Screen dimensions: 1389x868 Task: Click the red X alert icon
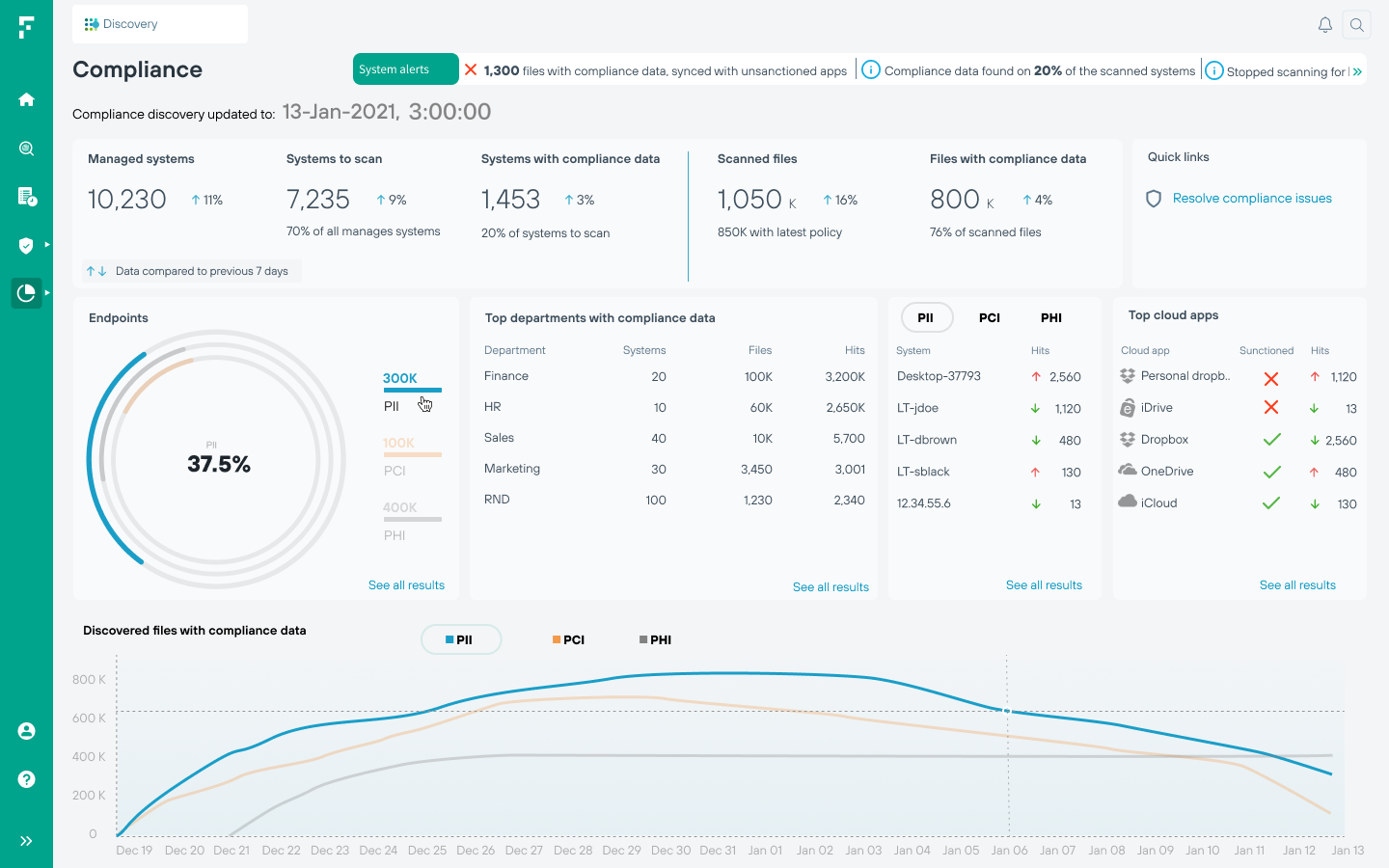tap(471, 69)
